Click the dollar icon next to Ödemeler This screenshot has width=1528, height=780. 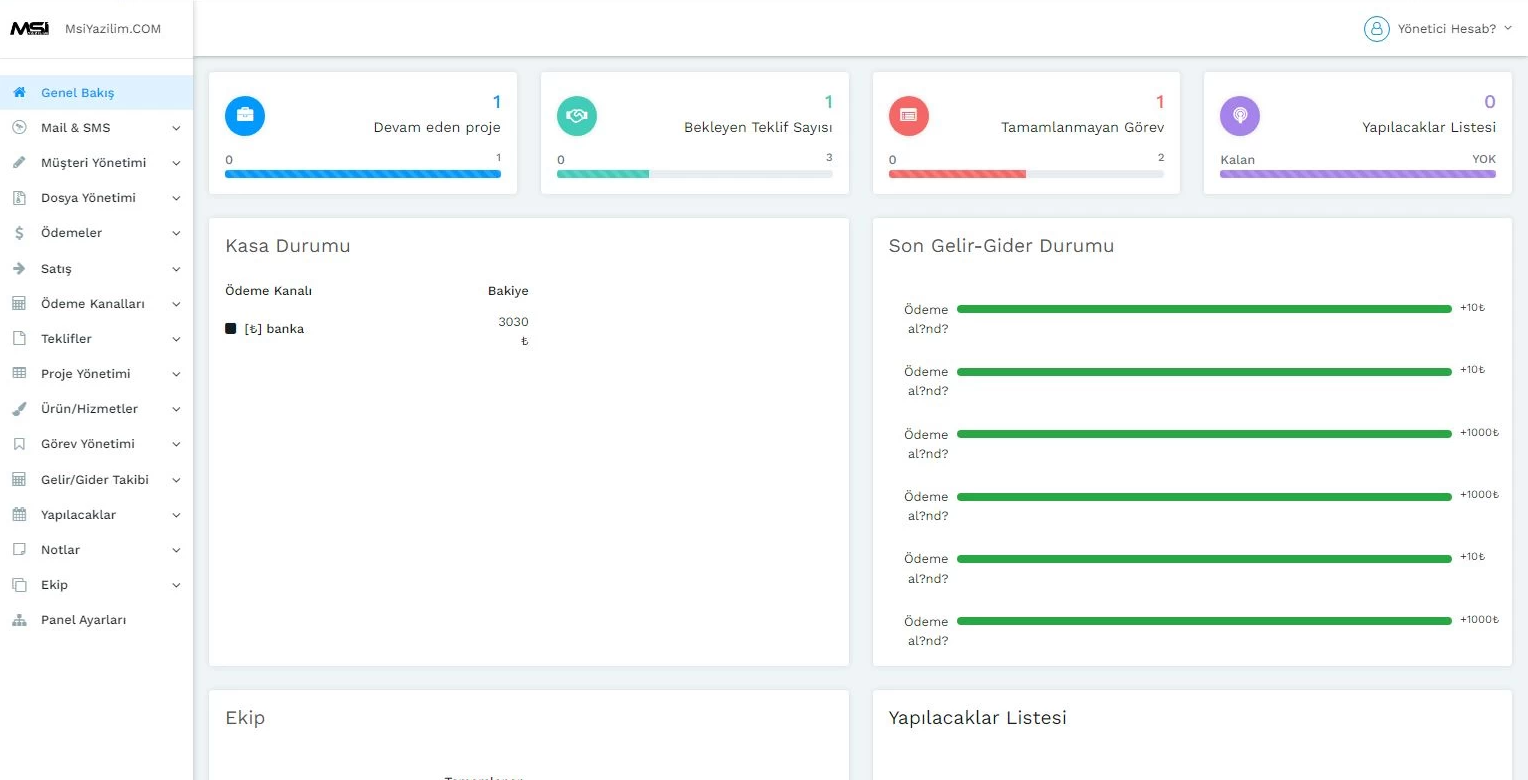18,232
